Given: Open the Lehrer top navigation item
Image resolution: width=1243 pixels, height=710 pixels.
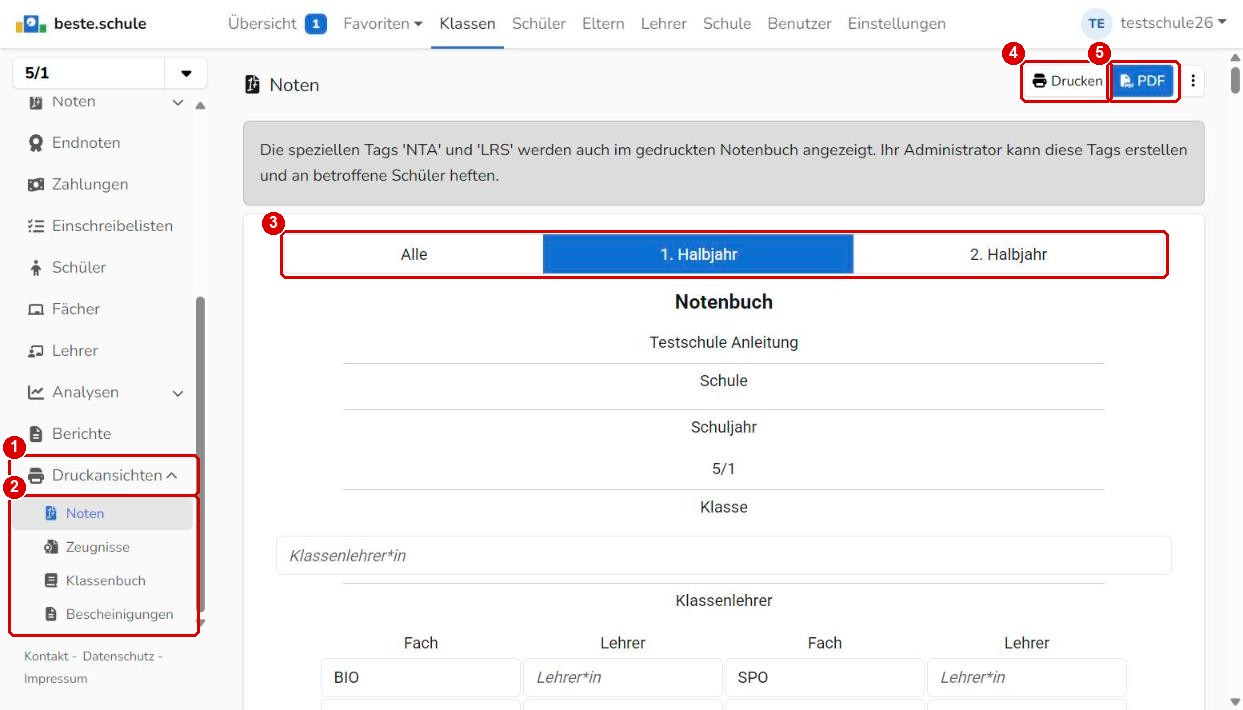Looking at the screenshot, I should coord(664,24).
